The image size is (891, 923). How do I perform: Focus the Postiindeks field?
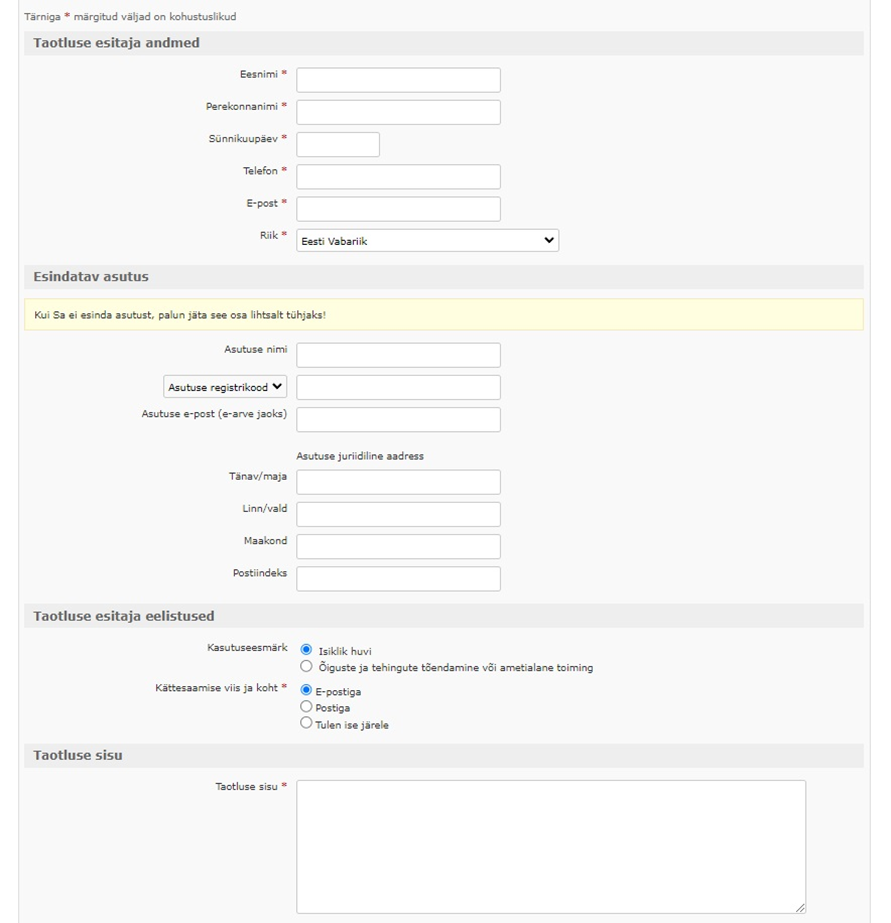tap(398, 578)
